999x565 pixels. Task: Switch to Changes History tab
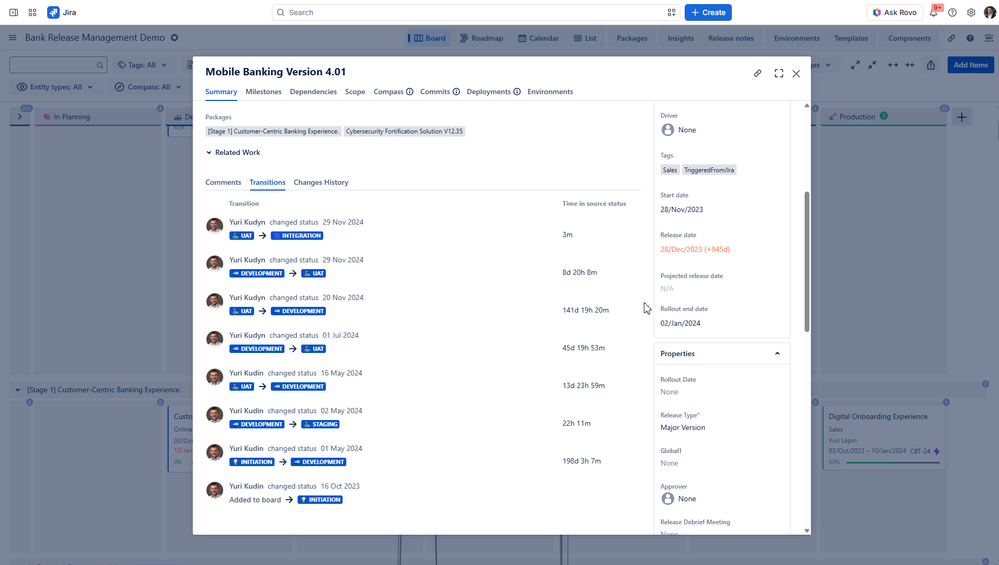click(x=320, y=182)
